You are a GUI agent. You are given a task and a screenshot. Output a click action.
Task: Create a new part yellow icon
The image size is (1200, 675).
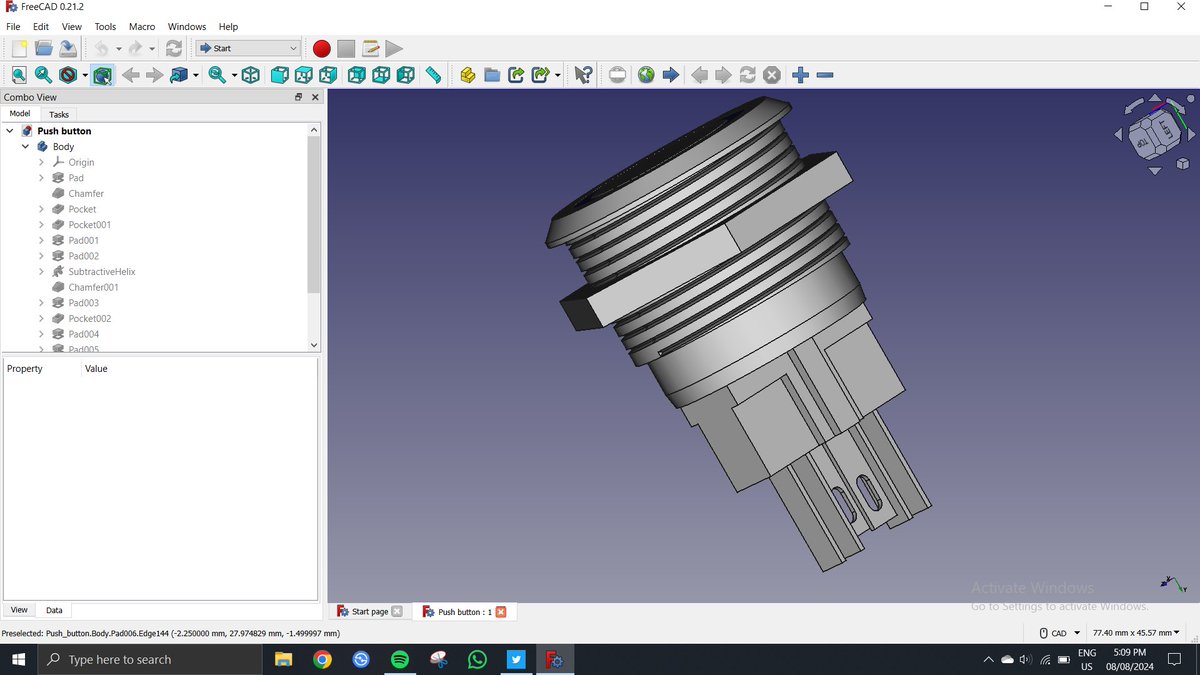(467, 75)
